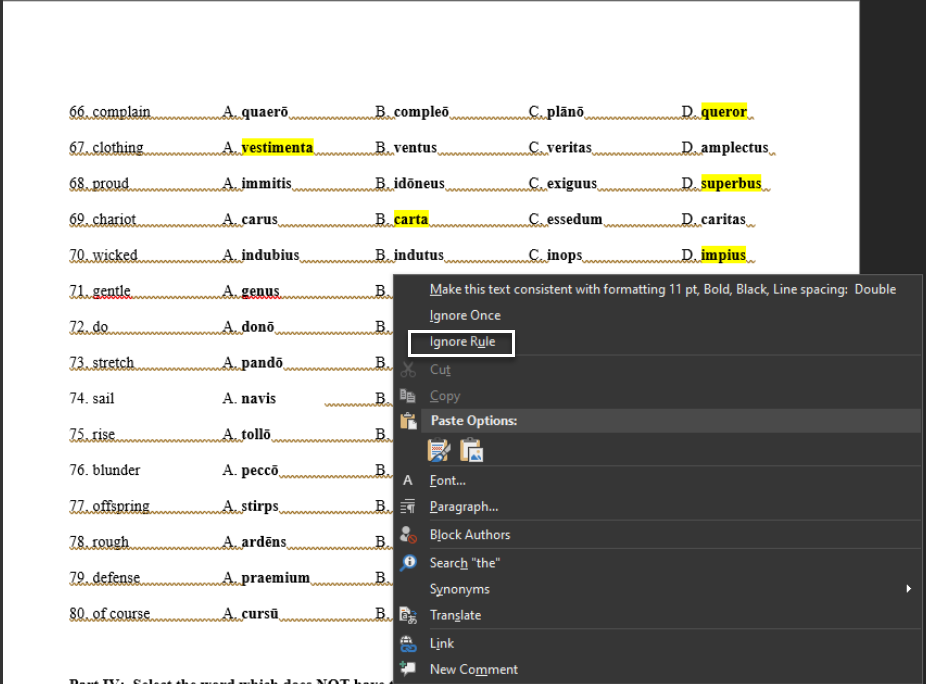
Task: Select Ignore Once in context menu
Action: (465, 315)
